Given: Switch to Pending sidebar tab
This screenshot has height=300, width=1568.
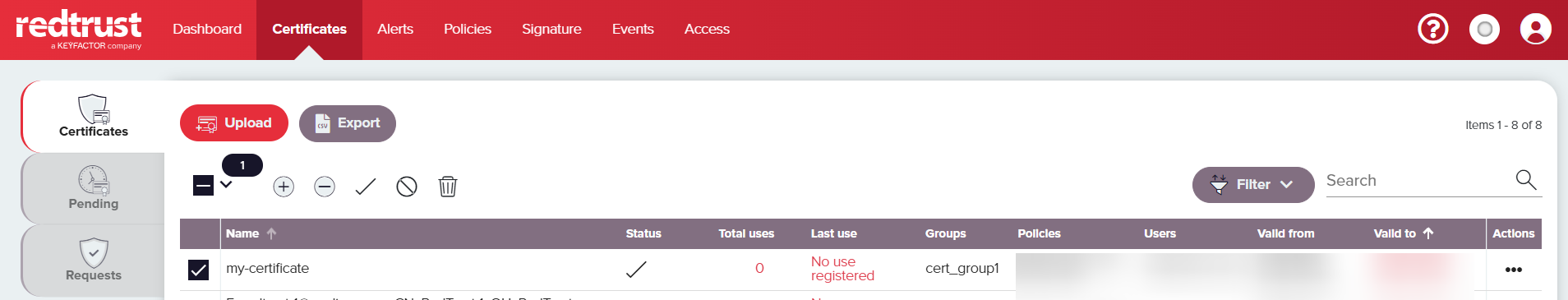Looking at the screenshot, I should tap(94, 188).
